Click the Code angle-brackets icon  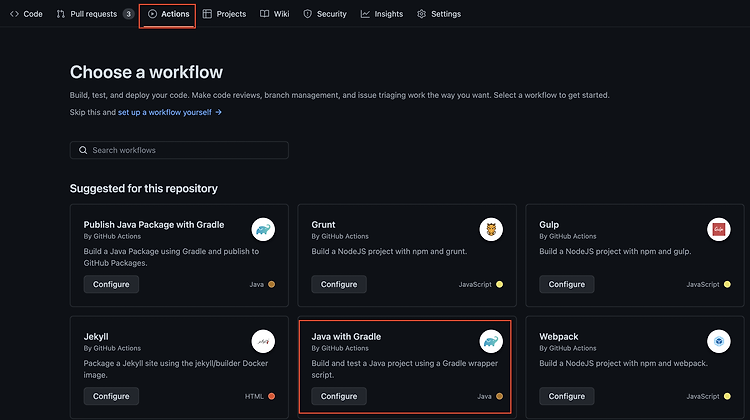(x=14, y=14)
